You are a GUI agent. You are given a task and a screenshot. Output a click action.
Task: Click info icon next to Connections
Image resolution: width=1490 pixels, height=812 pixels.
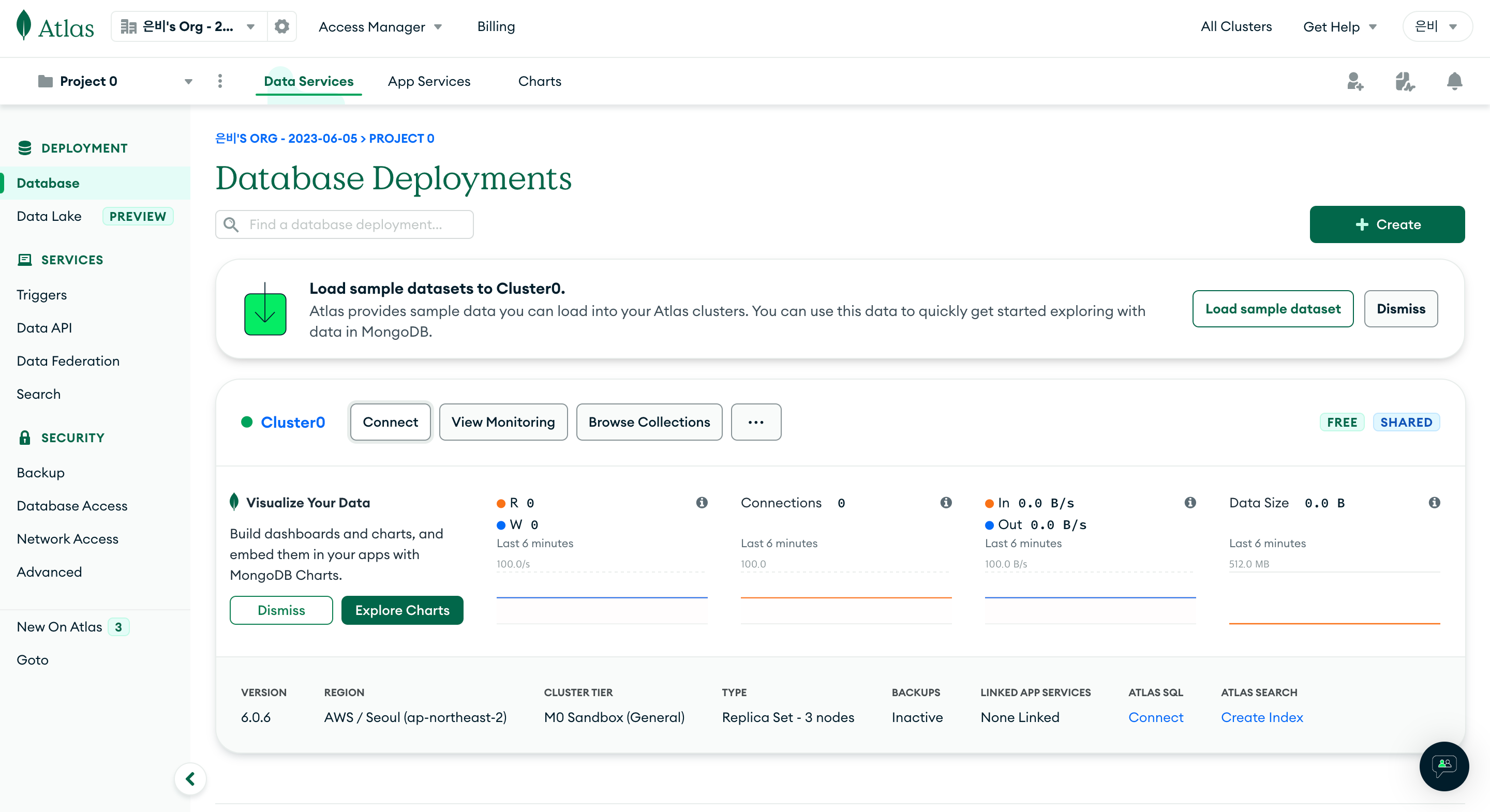click(x=946, y=503)
